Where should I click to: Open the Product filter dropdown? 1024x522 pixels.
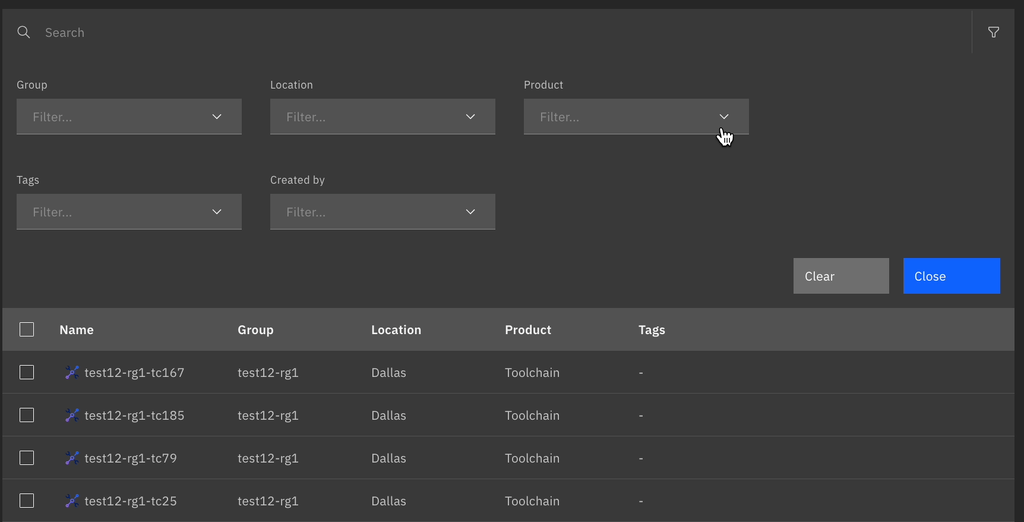click(x=636, y=117)
